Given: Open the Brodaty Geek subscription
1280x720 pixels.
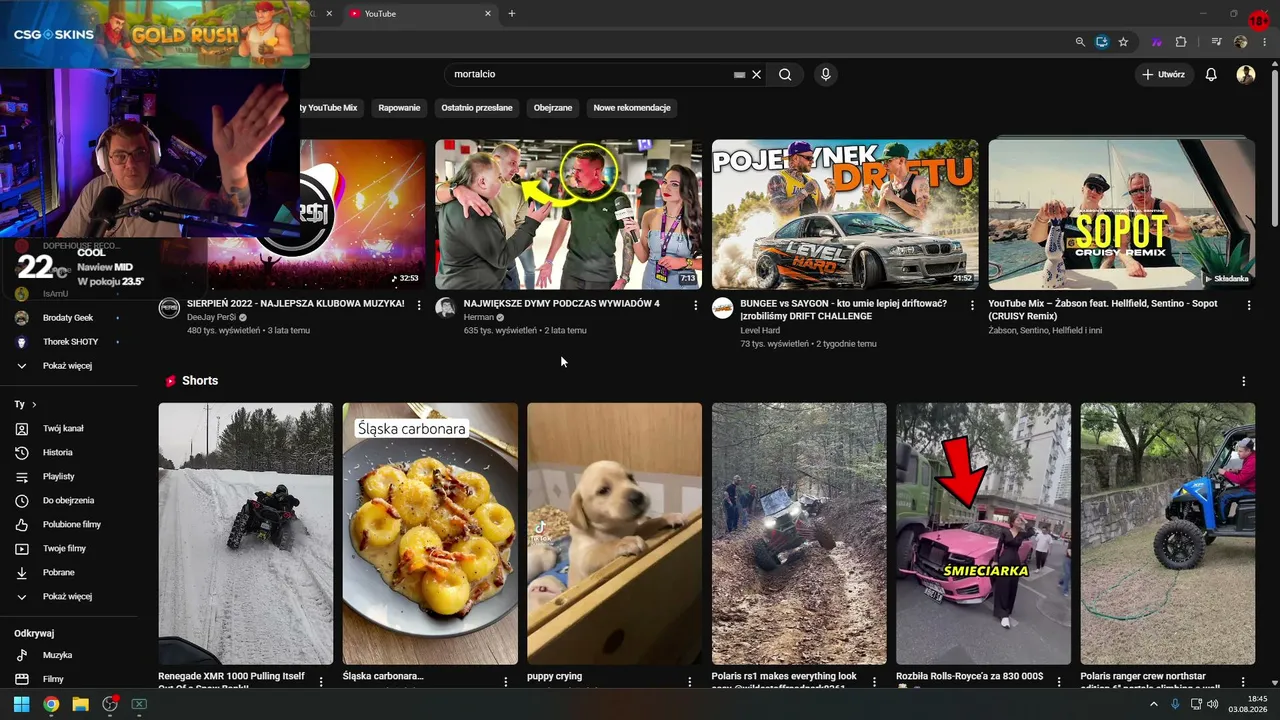Looking at the screenshot, I should coord(68,318).
